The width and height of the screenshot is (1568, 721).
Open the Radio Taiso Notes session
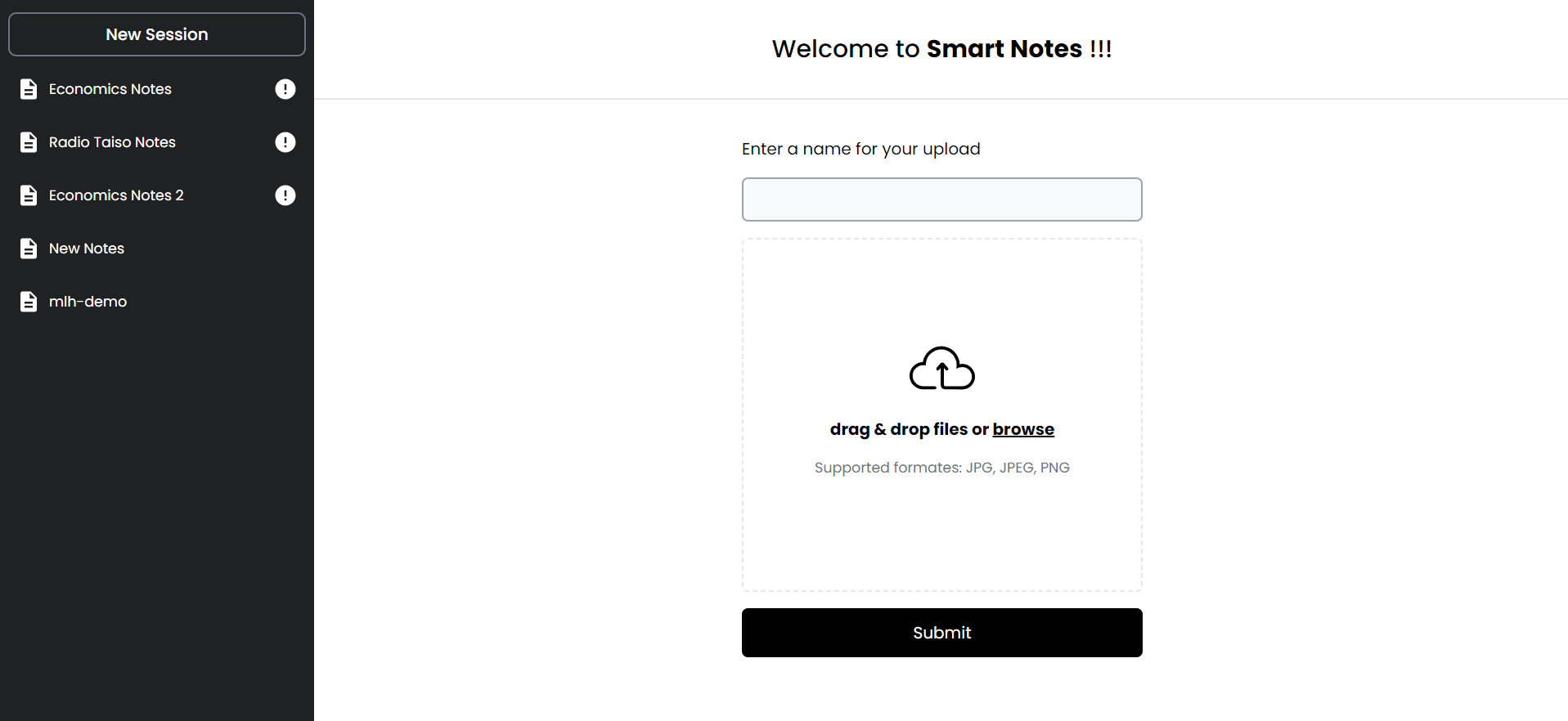112,142
